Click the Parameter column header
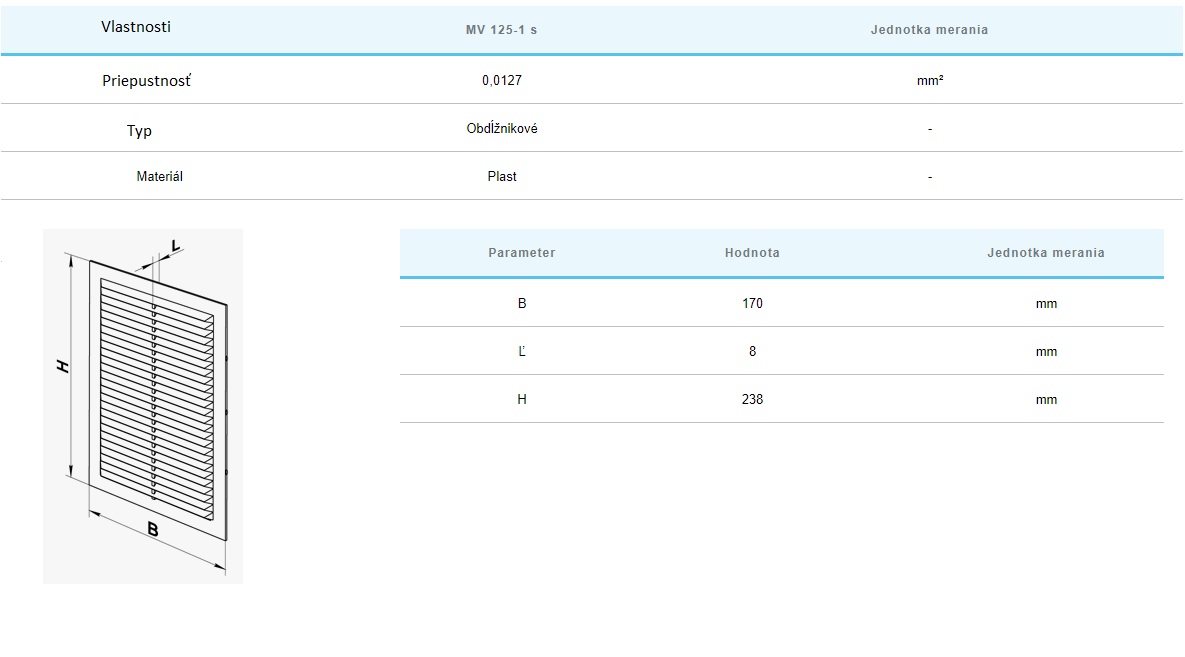1185x657 pixels. pyautogui.click(x=521, y=253)
